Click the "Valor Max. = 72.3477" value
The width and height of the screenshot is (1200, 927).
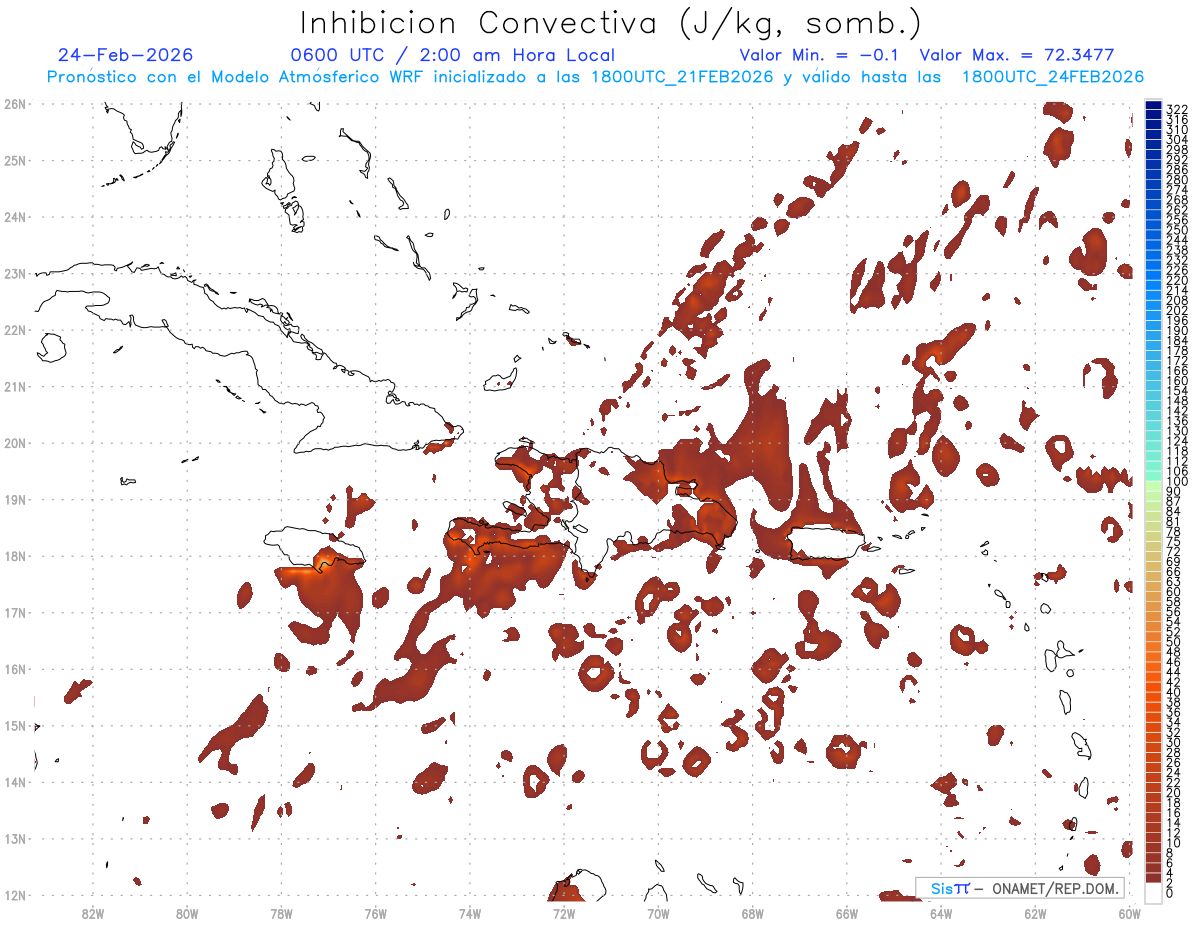click(1016, 55)
